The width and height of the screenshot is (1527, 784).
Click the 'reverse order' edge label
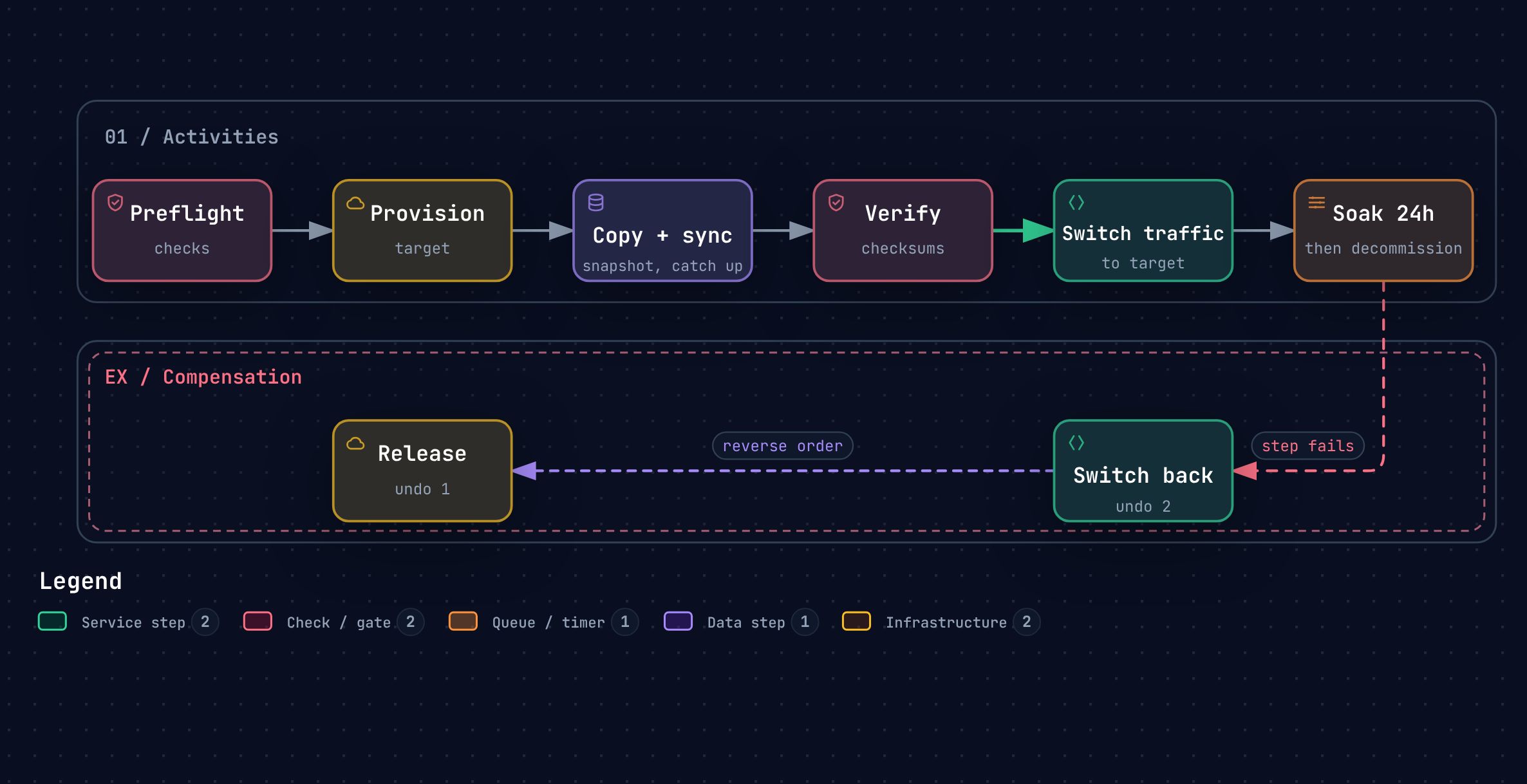(783, 445)
